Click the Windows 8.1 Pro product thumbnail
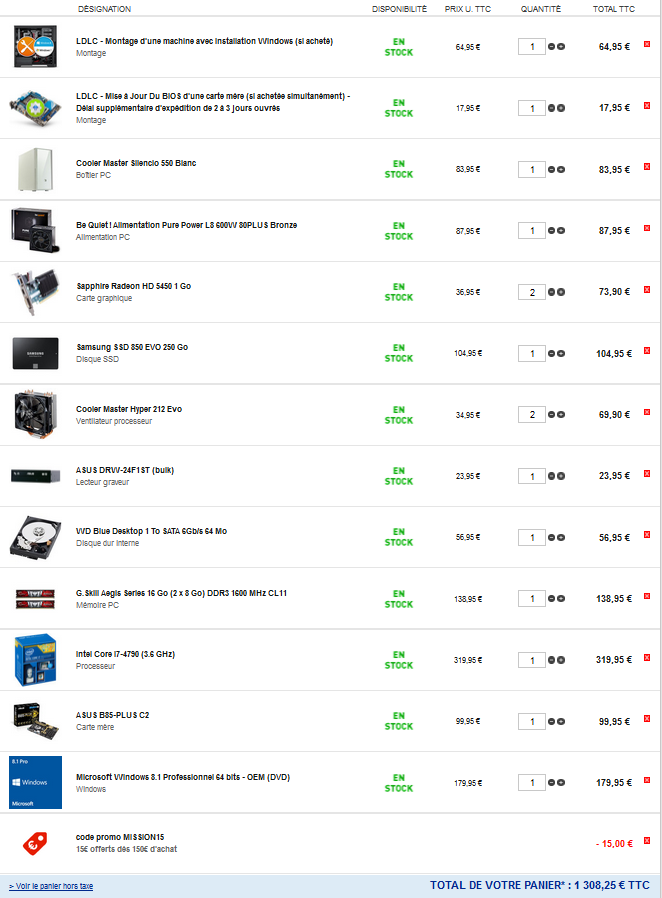The height and width of the screenshot is (898, 662). tap(36, 782)
